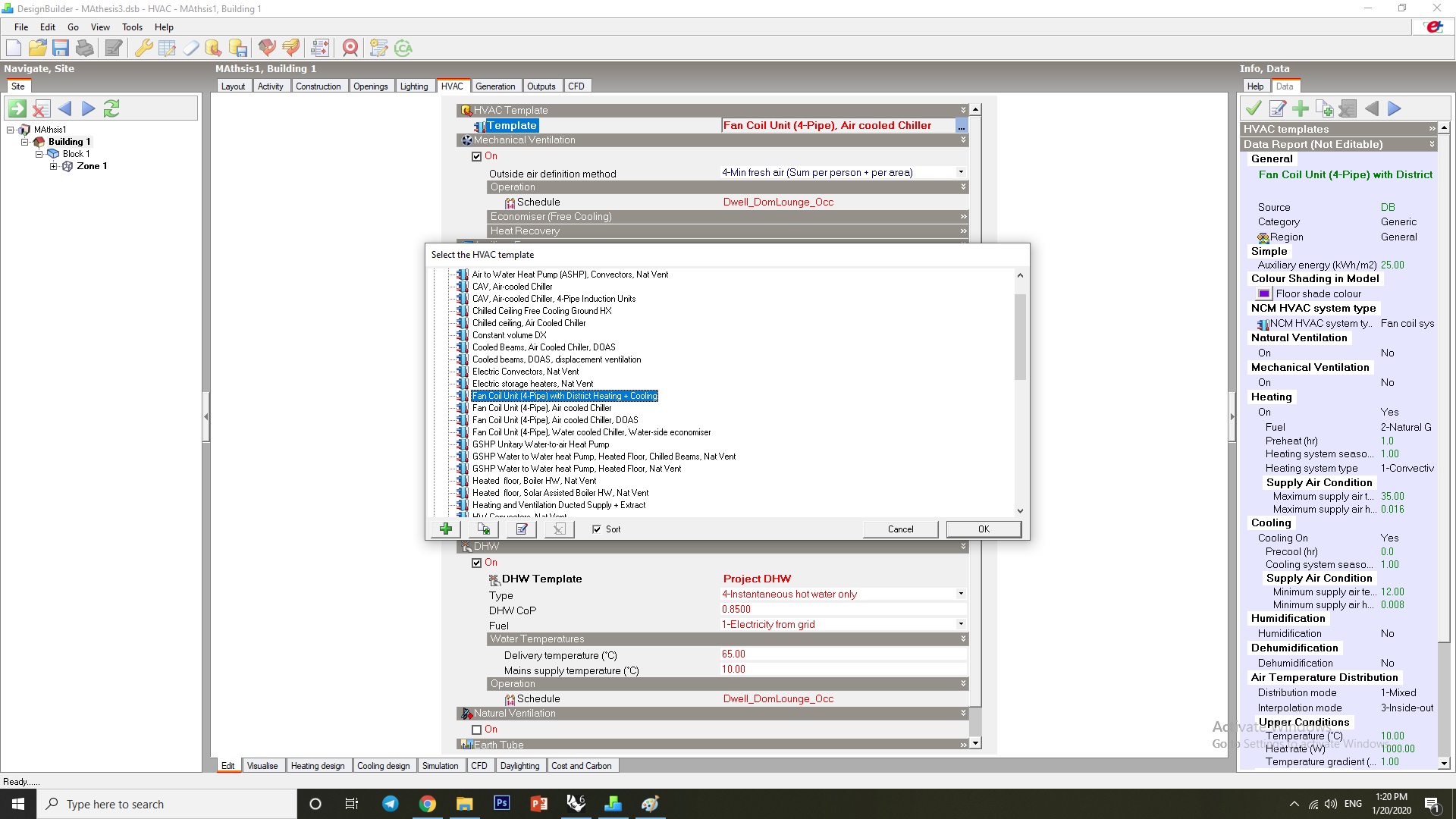Open the Help tab in Info panel
The height and width of the screenshot is (819, 1456).
pyautogui.click(x=1255, y=86)
